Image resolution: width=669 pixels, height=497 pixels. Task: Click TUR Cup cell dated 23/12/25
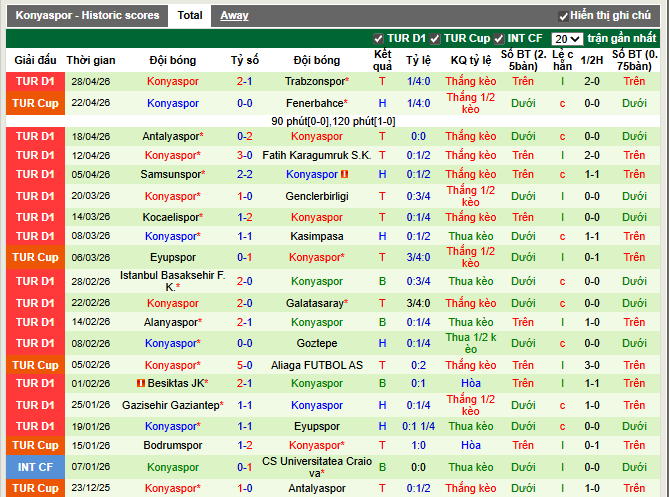pos(35,488)
